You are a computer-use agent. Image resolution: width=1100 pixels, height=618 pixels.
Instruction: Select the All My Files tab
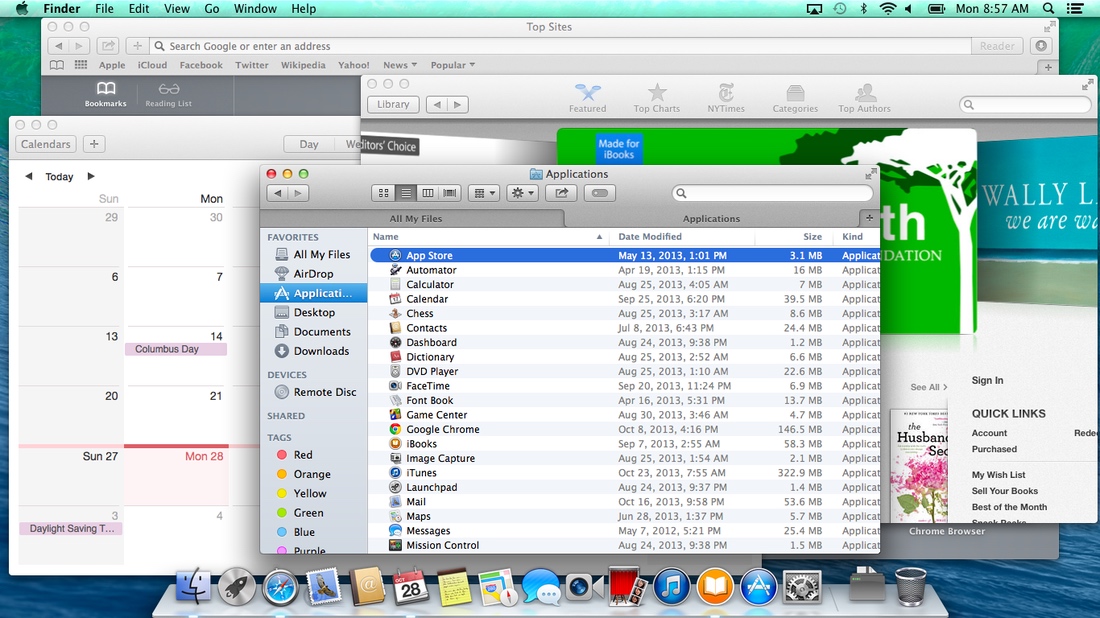415,218
